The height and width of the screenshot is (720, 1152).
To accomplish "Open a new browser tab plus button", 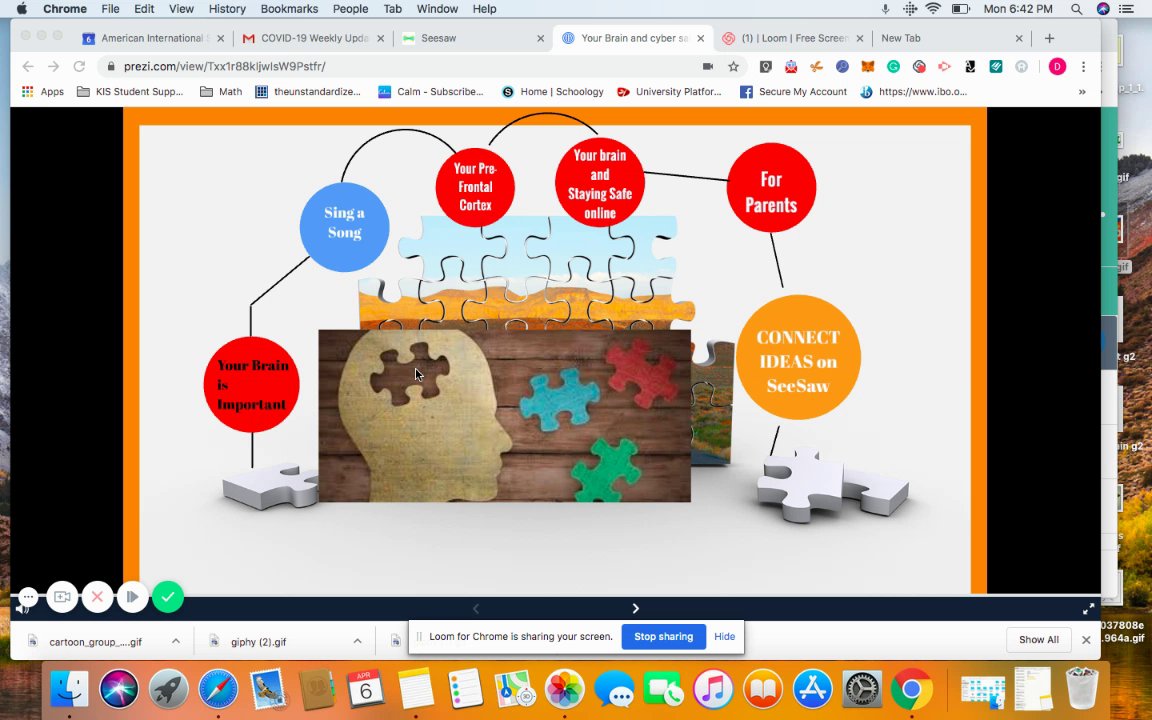I will [x=1049, y=38].
